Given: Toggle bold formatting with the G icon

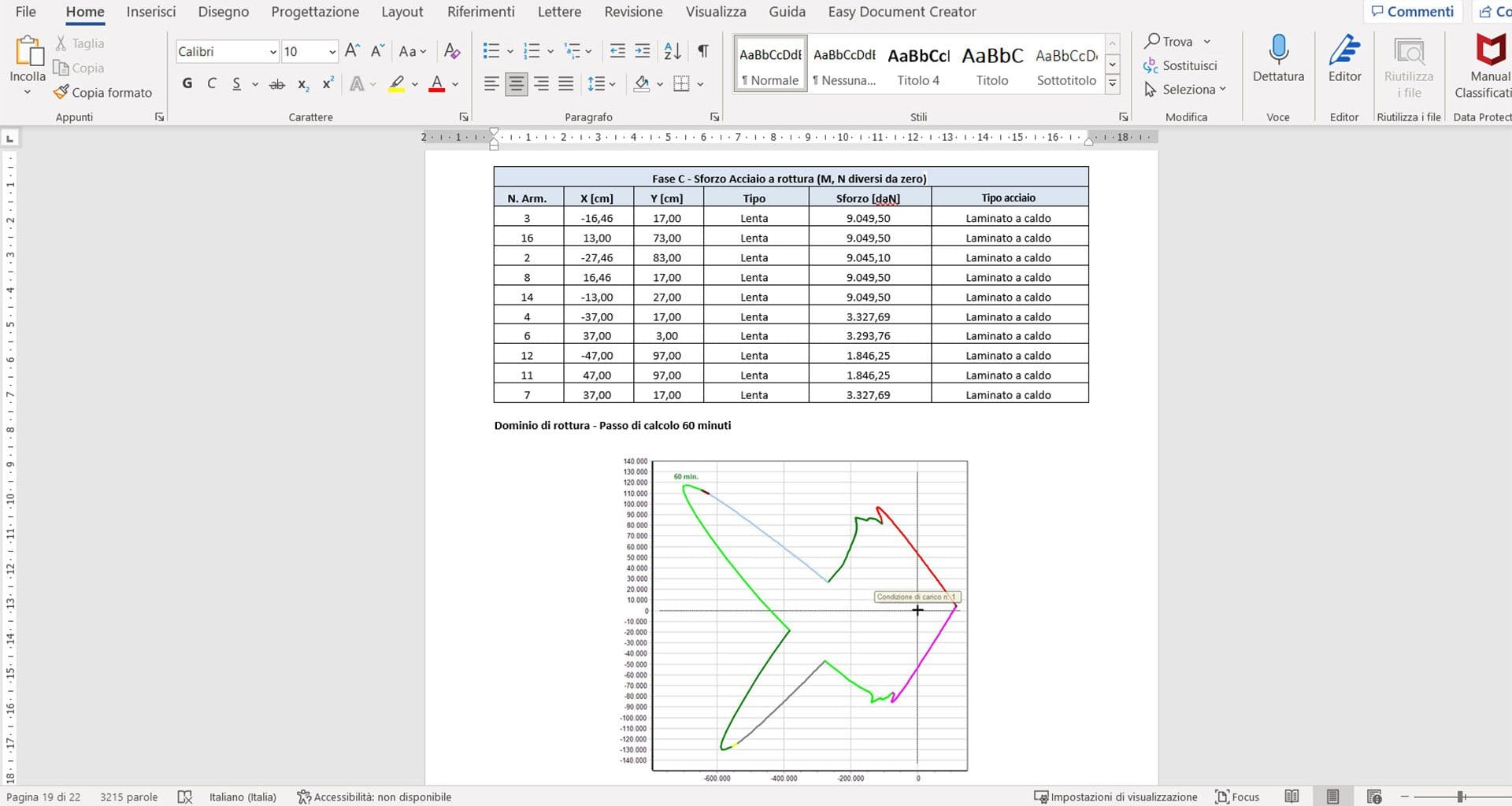Looking at the screenshot, I should tap(187, 83).
